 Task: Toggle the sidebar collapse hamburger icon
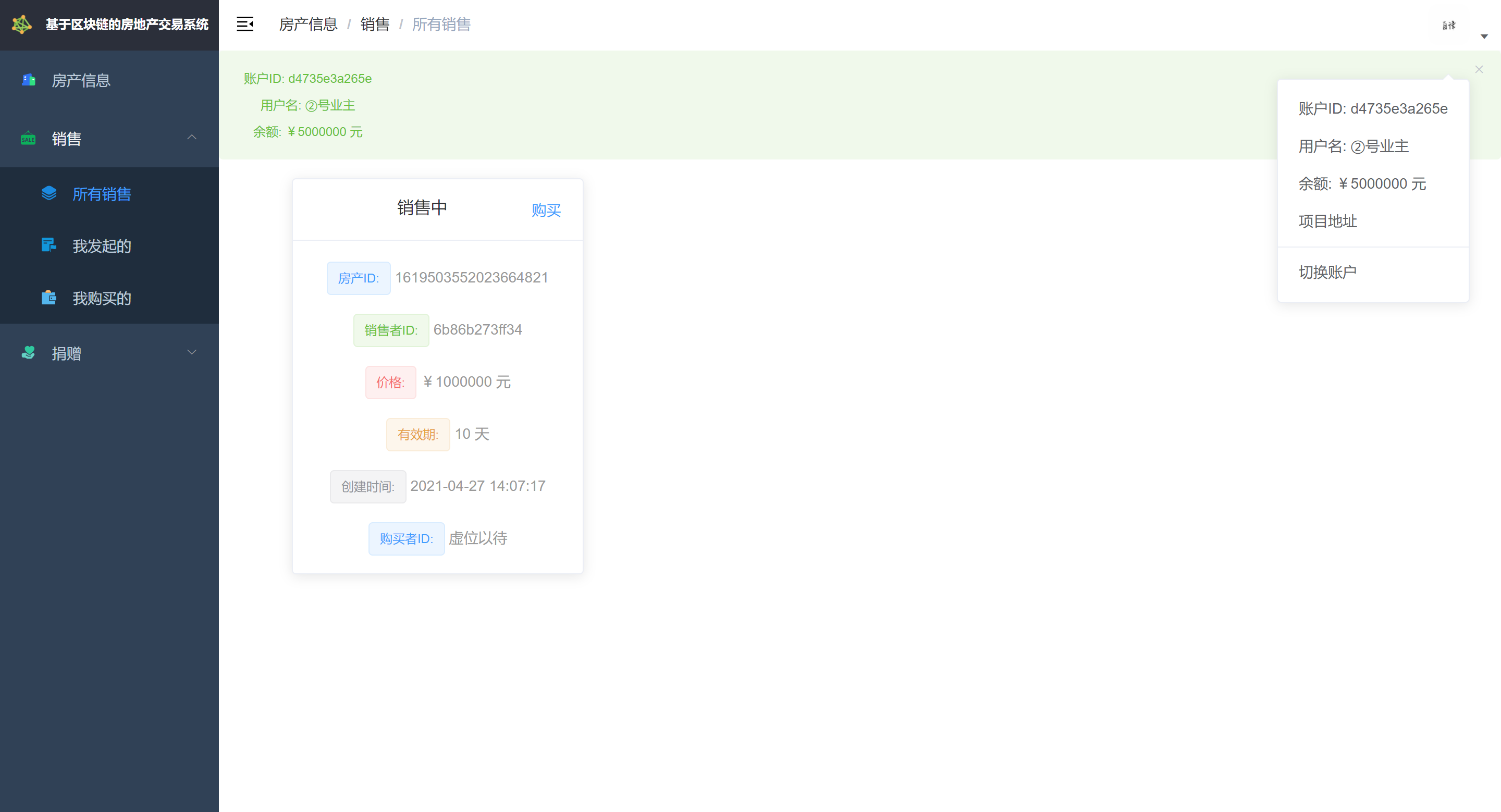tap(245, 24)
